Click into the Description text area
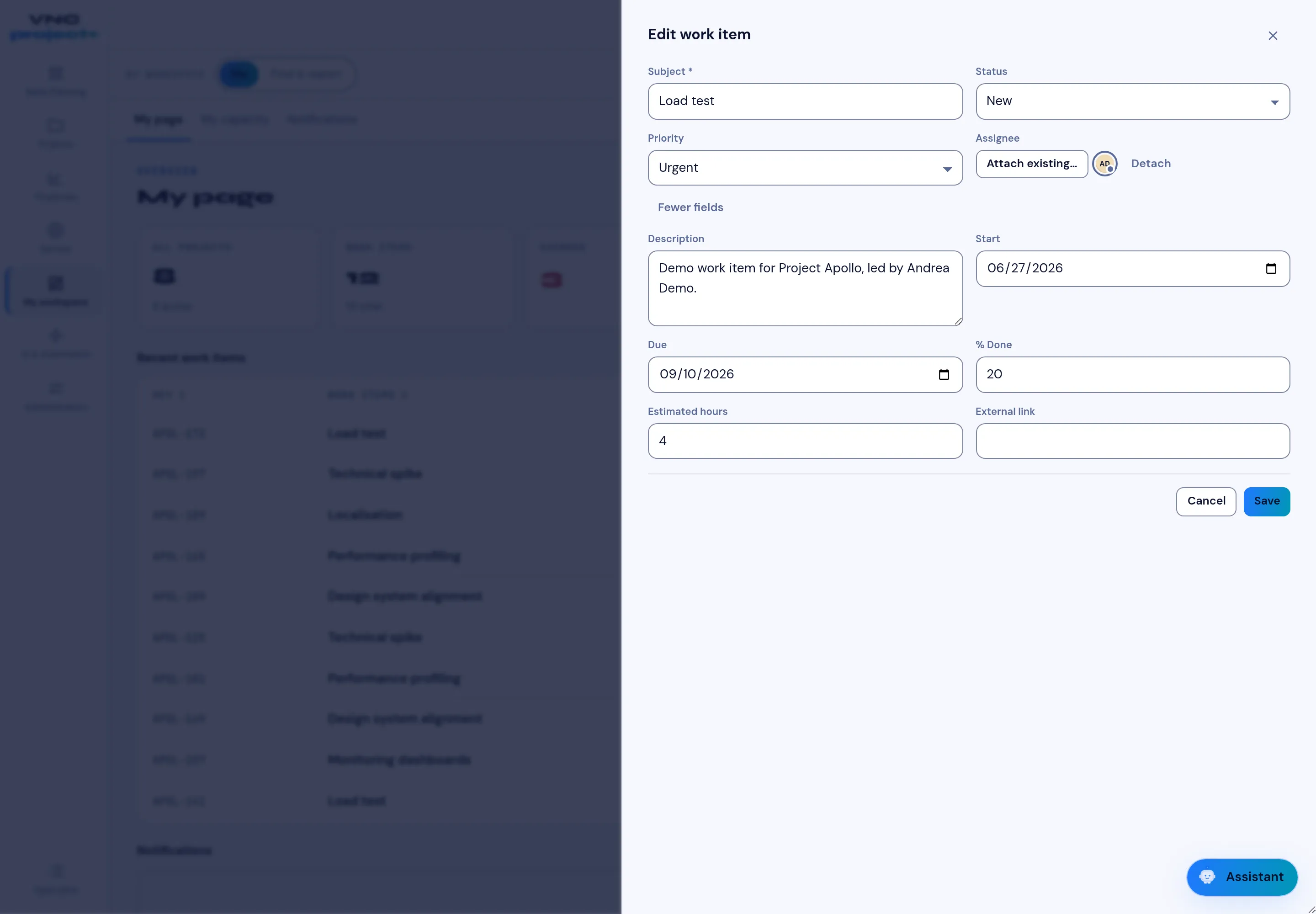The image size is (1316, 914). pyautogui.click(x=805, y=288)
